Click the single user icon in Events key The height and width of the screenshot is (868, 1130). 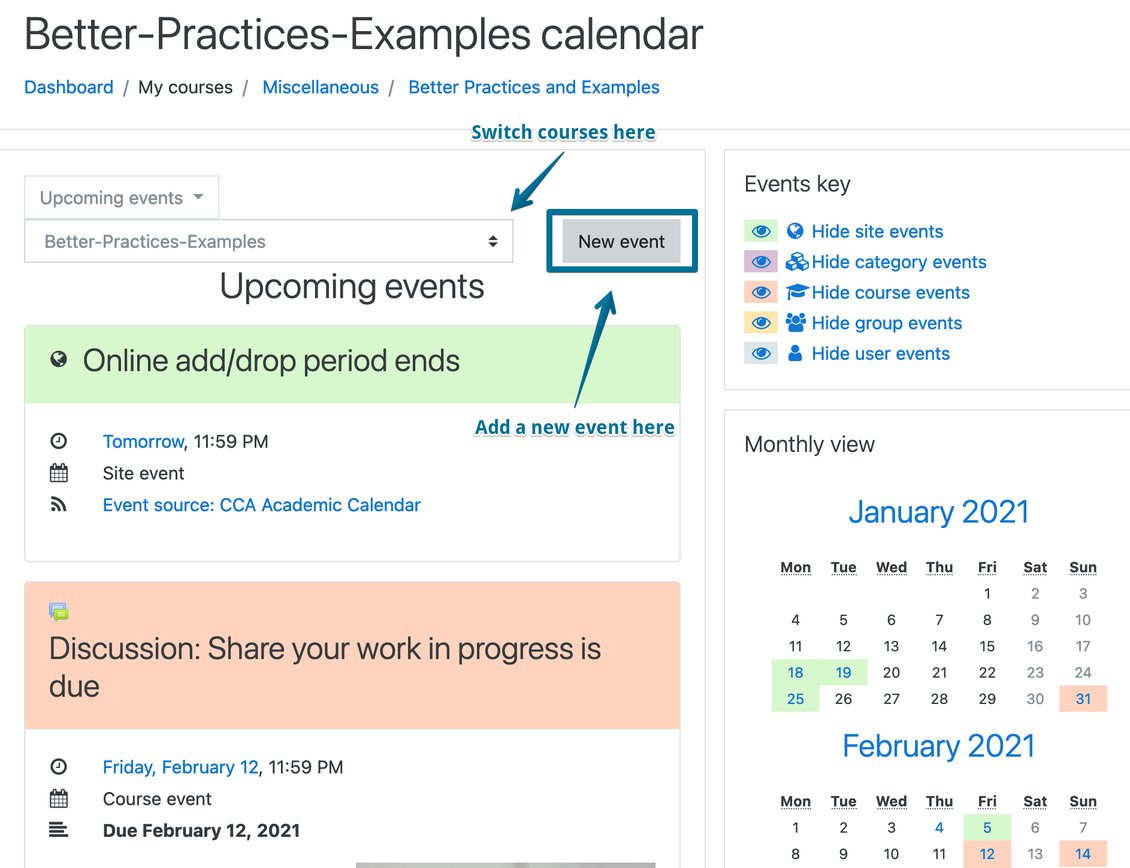point(795,353)
